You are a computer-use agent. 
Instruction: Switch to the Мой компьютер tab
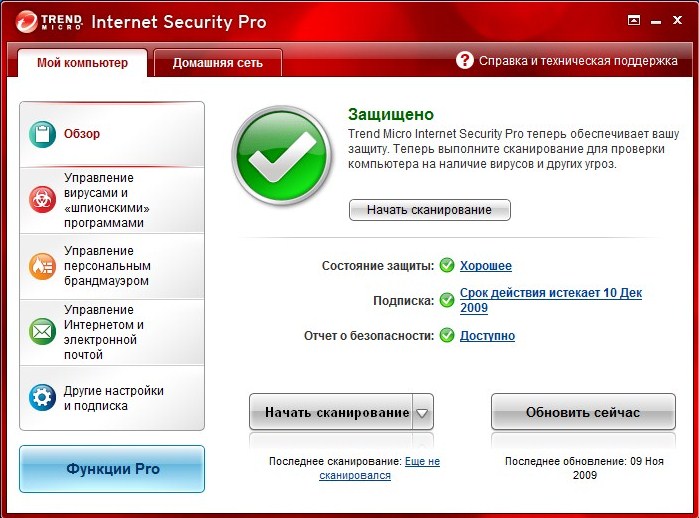point(82,63)
